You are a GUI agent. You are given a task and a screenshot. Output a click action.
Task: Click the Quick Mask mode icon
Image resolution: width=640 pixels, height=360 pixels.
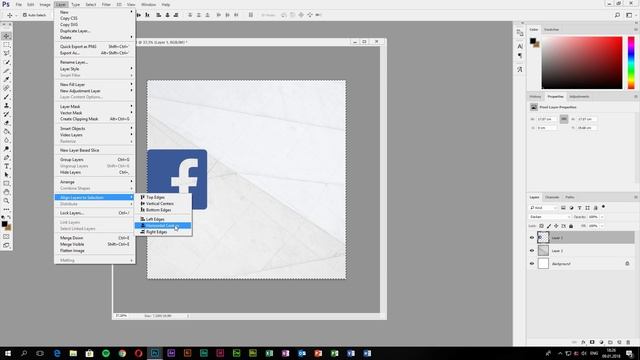(x=7, y=237)
